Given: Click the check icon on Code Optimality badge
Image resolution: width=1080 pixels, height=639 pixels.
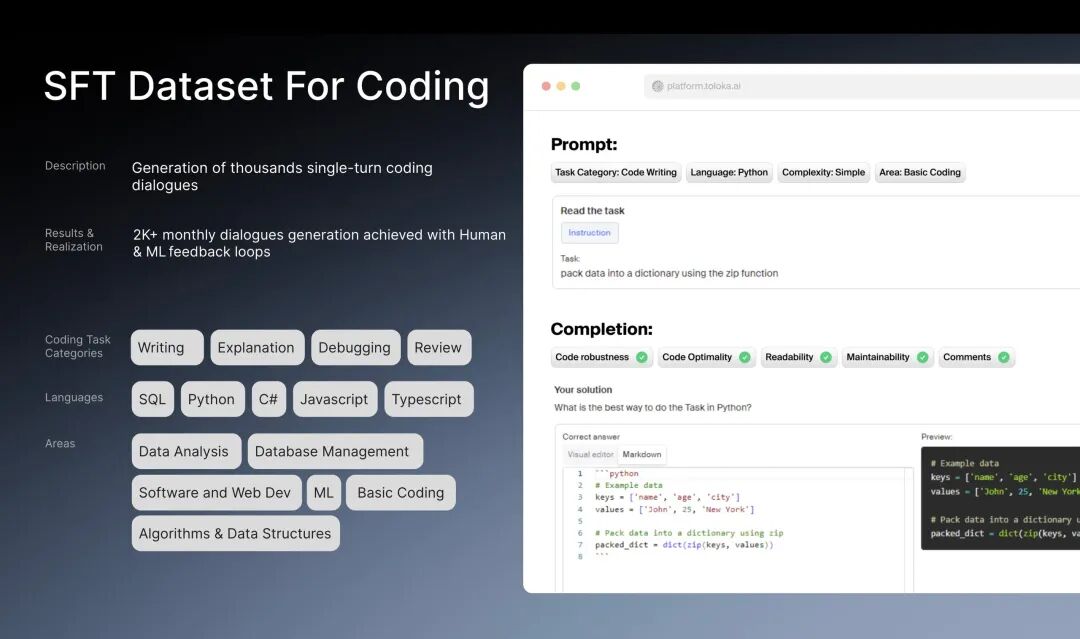Looking at the screenshot, I should pos(745,357).
